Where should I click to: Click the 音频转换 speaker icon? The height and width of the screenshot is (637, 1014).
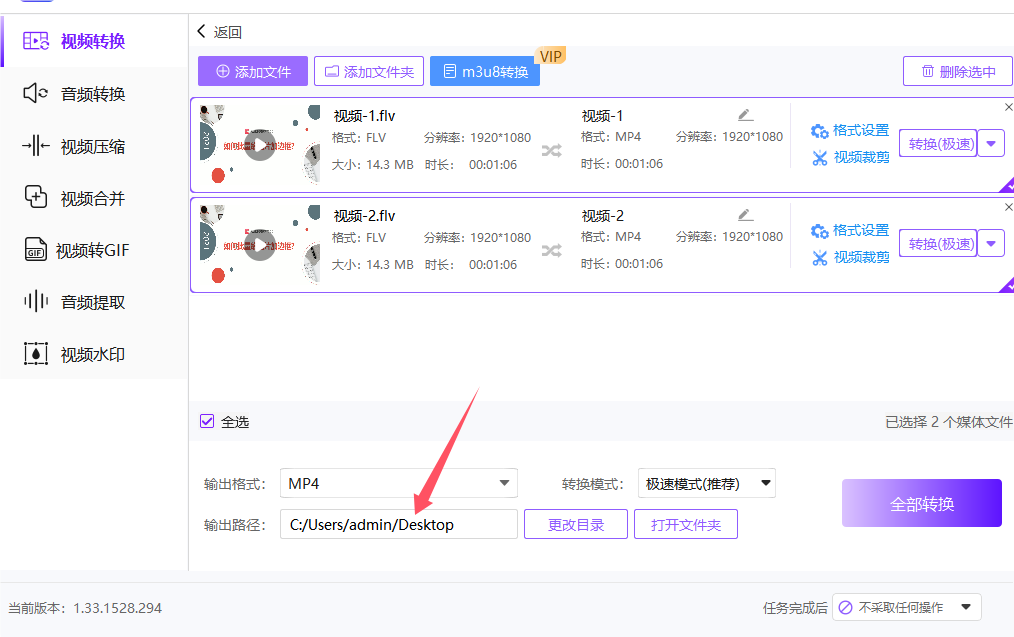click(x=36, y=93)
